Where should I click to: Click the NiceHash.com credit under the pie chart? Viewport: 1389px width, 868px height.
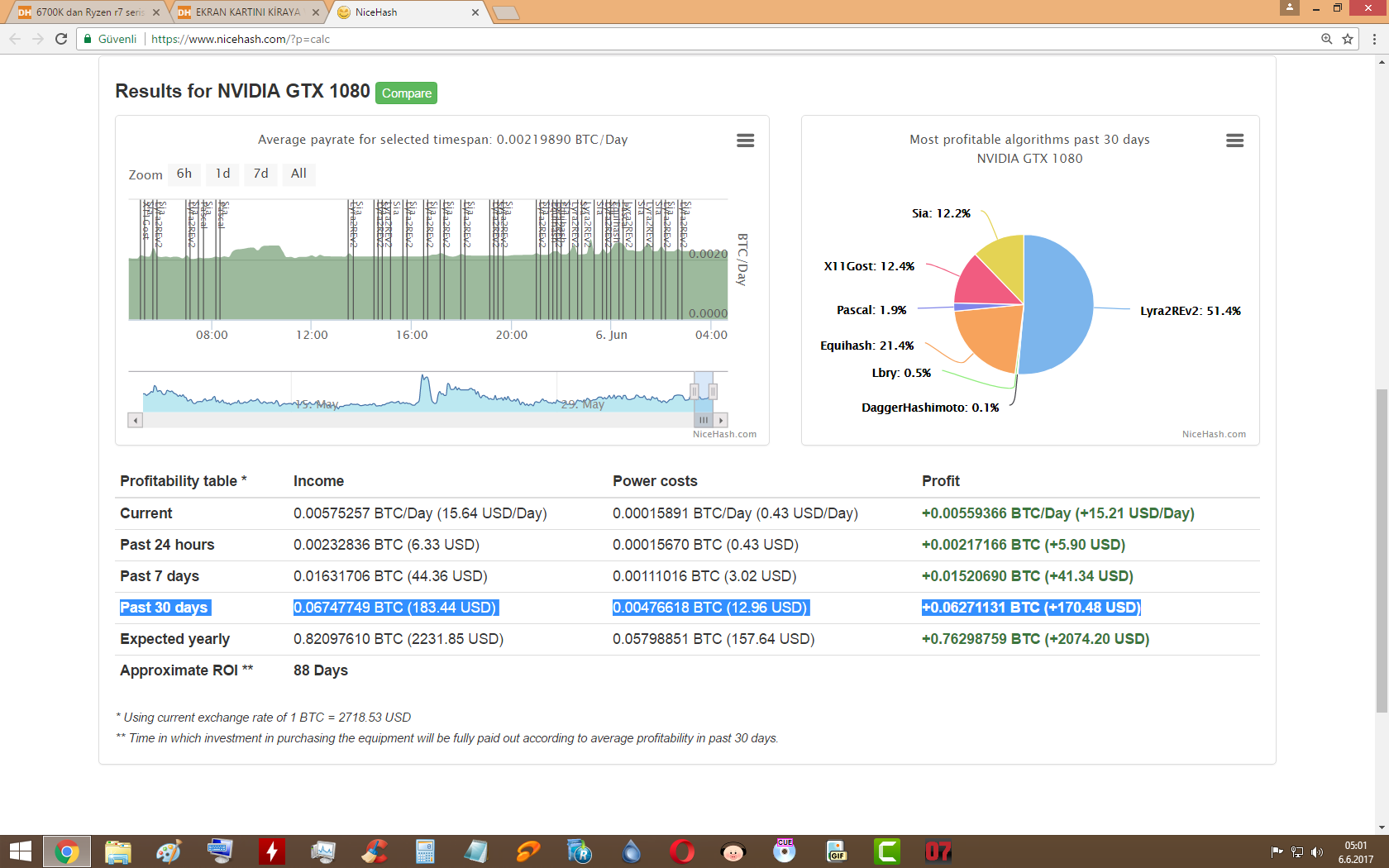point(1213,434)
